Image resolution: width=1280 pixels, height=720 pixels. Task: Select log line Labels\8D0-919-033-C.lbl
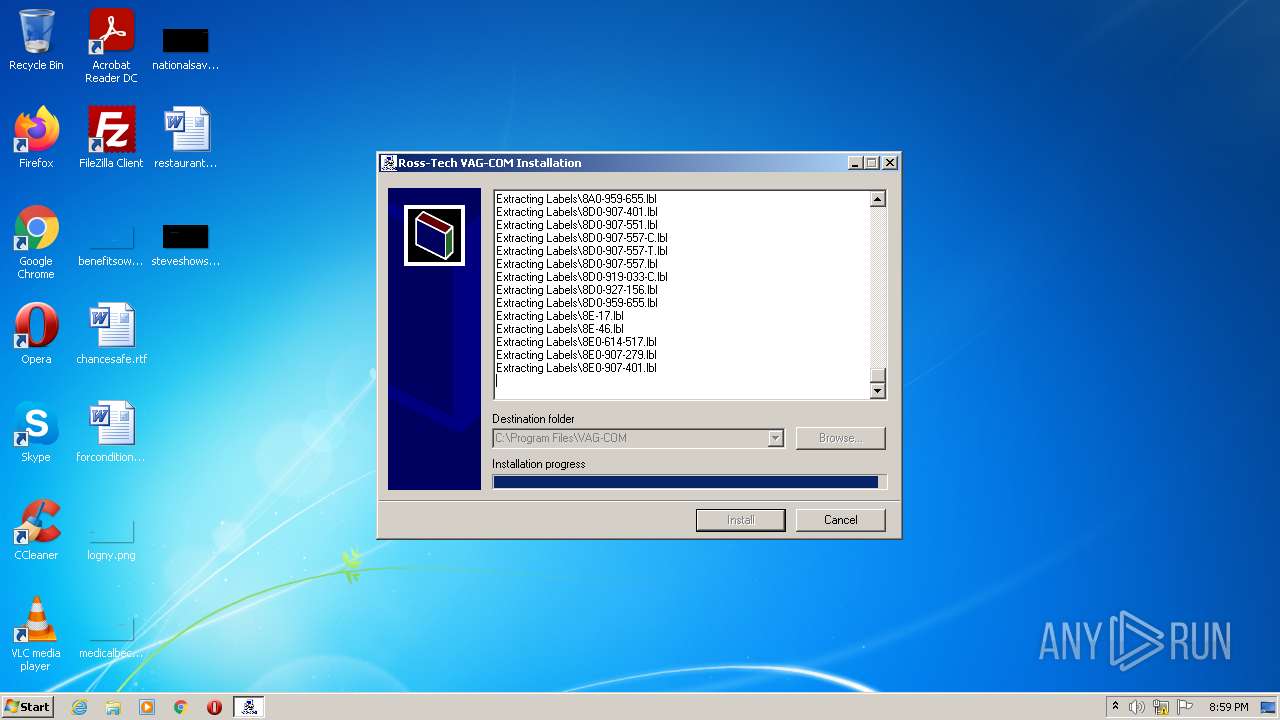click(x=582, y=277)
